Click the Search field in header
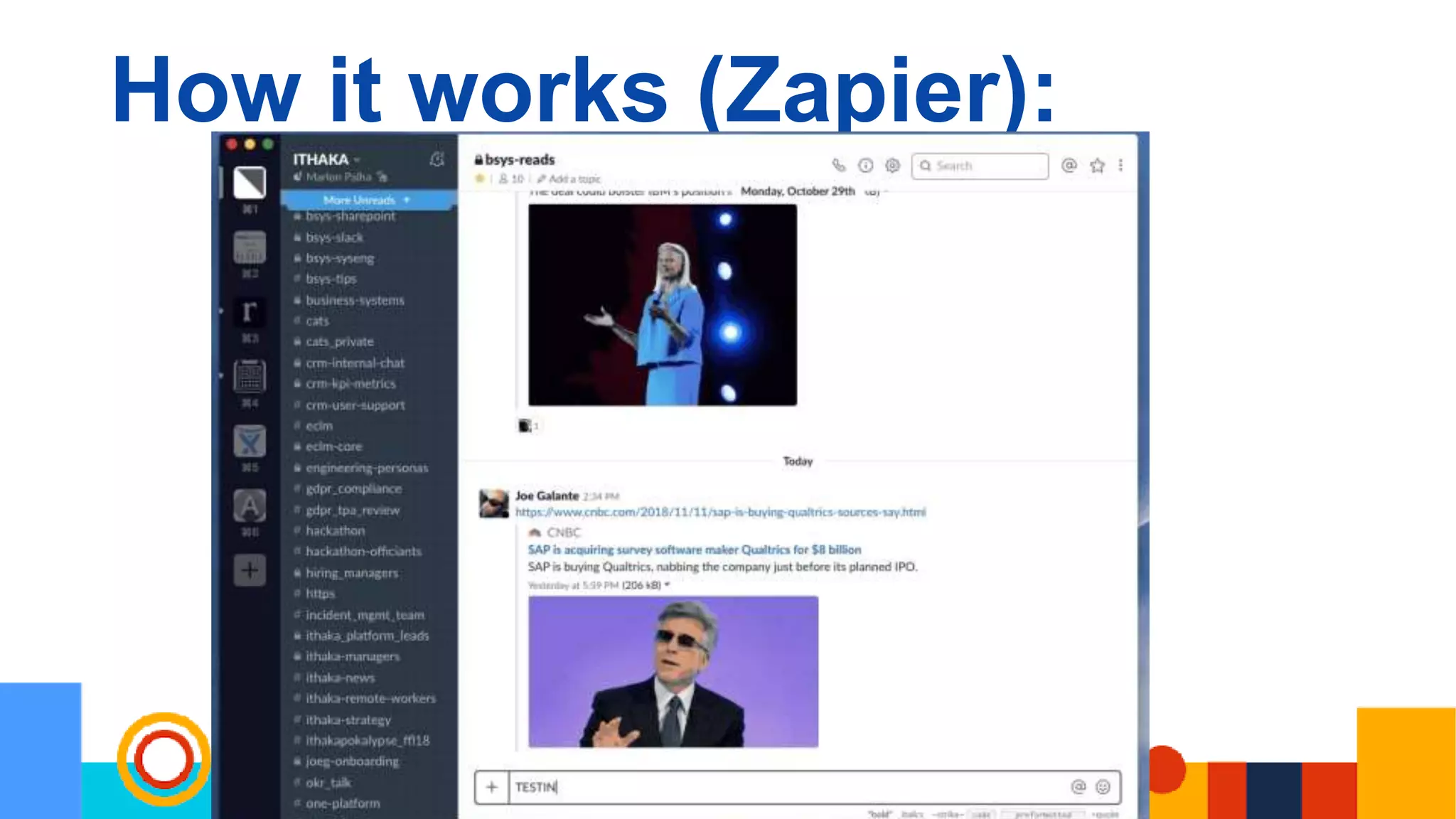The image size is (1456, 819). pyautogui.click(x=980, y=166)
